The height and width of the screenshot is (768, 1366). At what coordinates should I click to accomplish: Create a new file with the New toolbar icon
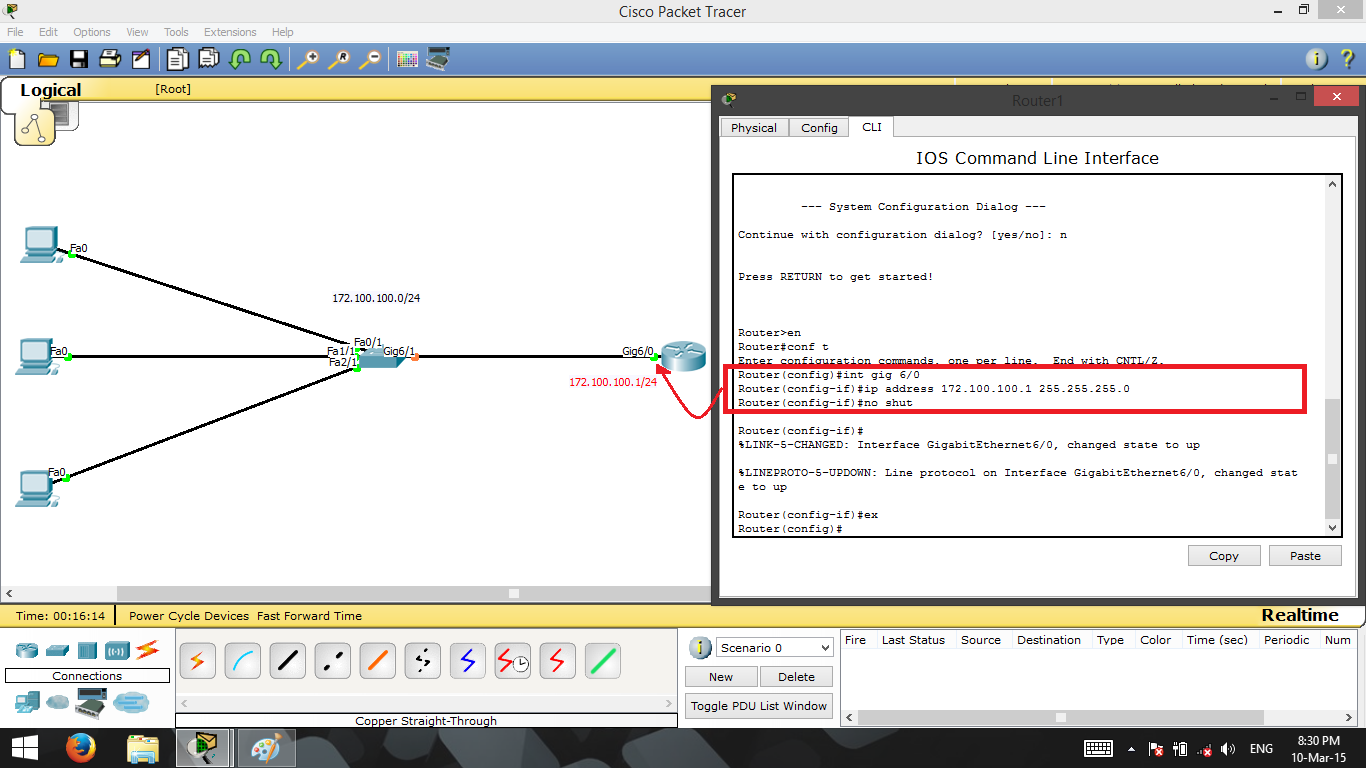(16, 59)
